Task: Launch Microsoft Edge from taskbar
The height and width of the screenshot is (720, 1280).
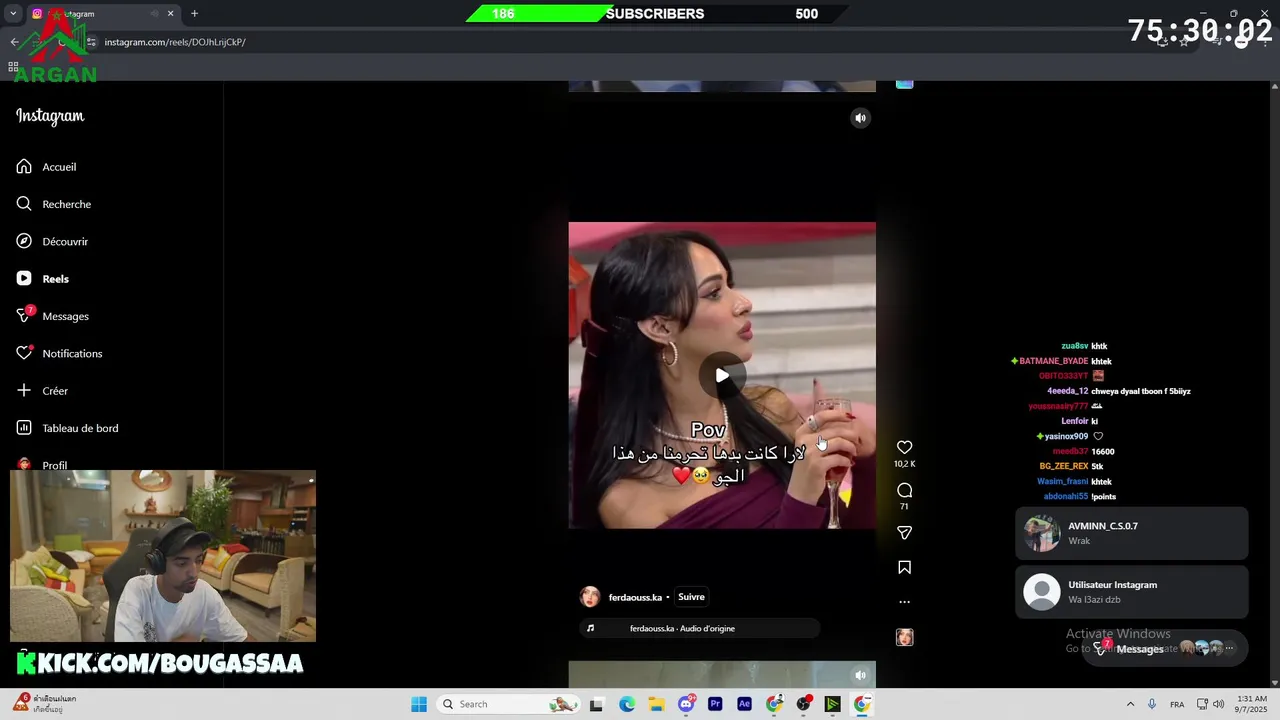Action: pos(626,704)
